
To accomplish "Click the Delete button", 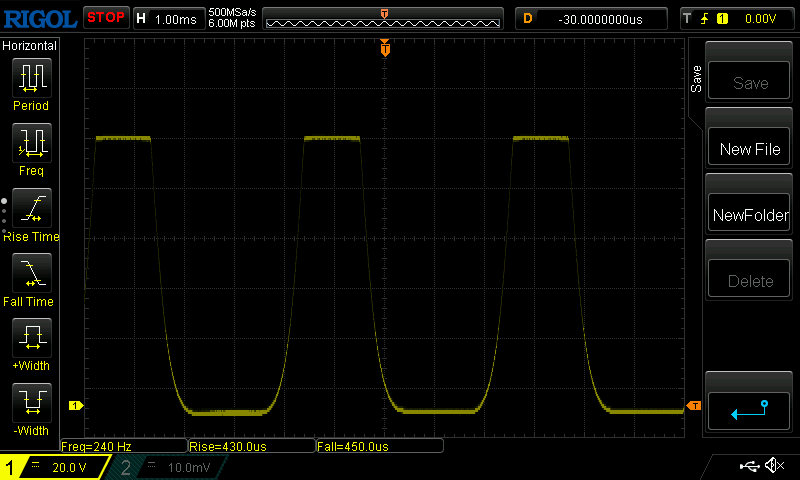I will 748,279.
